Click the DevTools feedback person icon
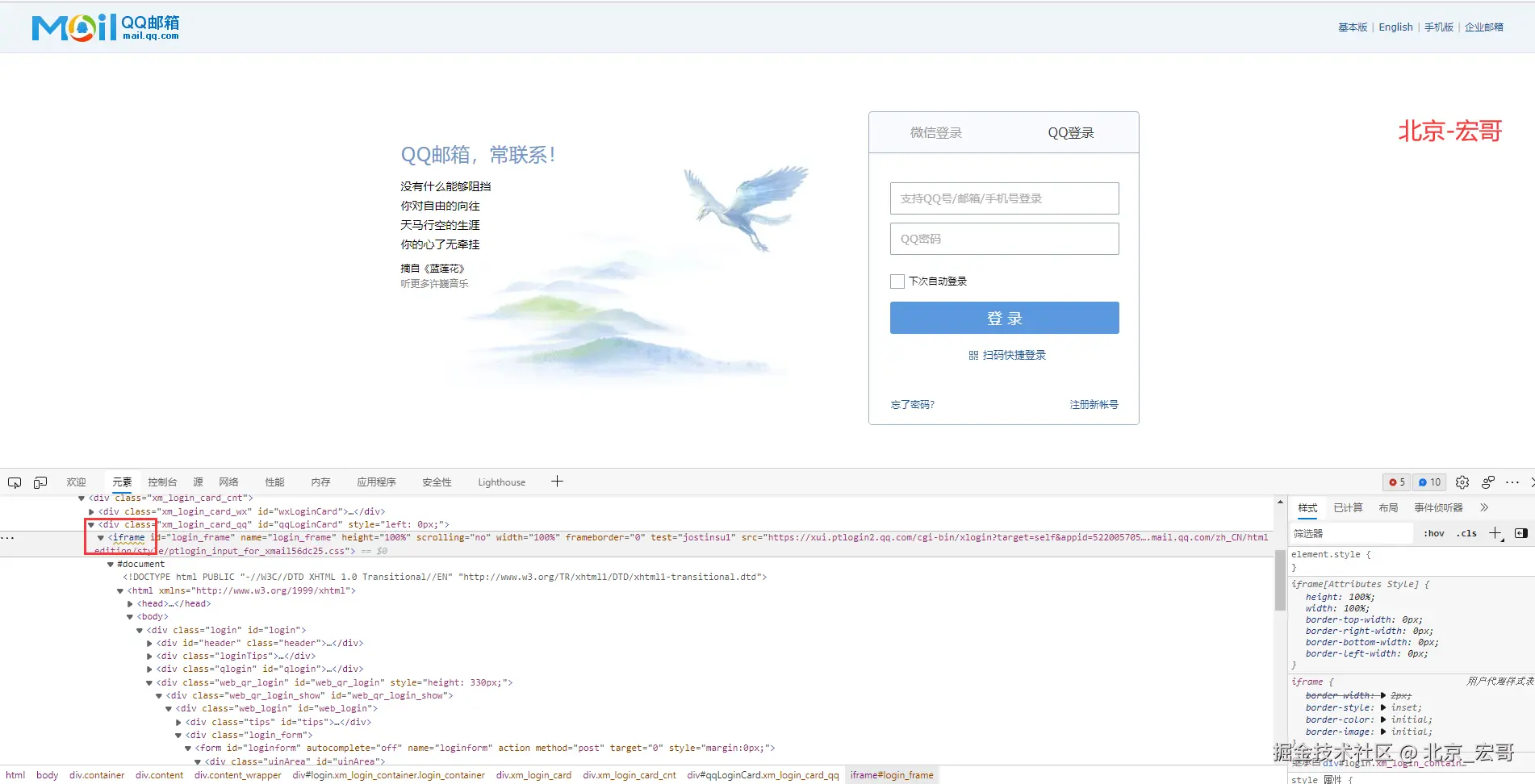The width and height of the screenshot is (1535, 784). coord(1488,482)
